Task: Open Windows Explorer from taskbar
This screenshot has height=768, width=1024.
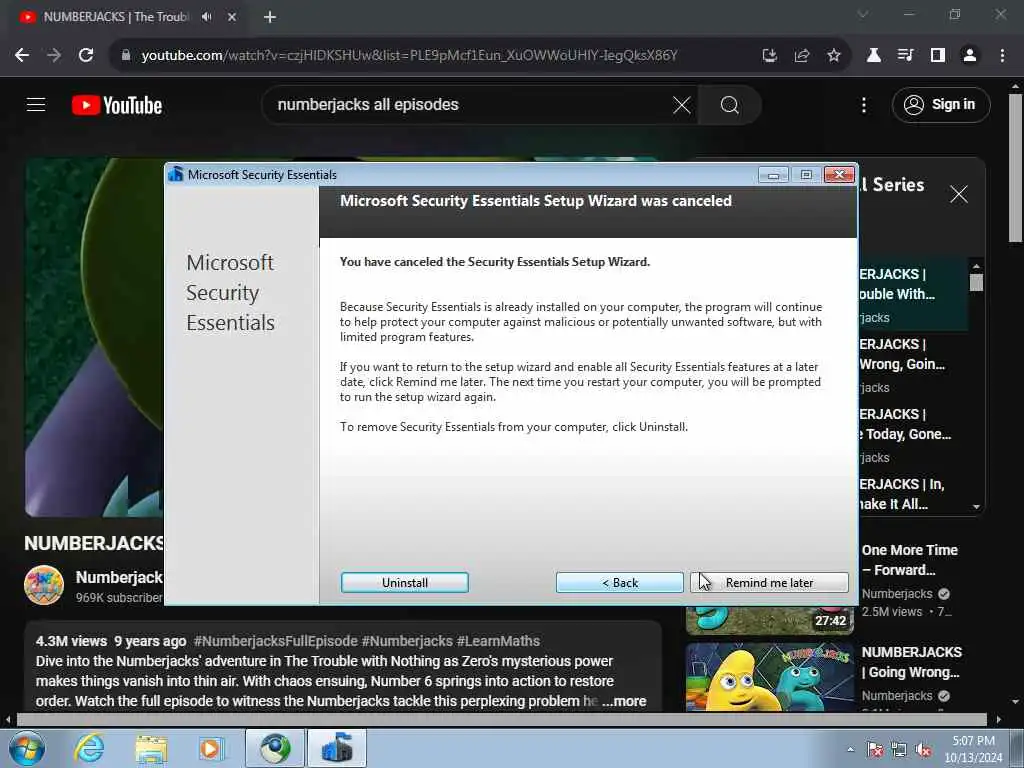Action: (151, 748)
